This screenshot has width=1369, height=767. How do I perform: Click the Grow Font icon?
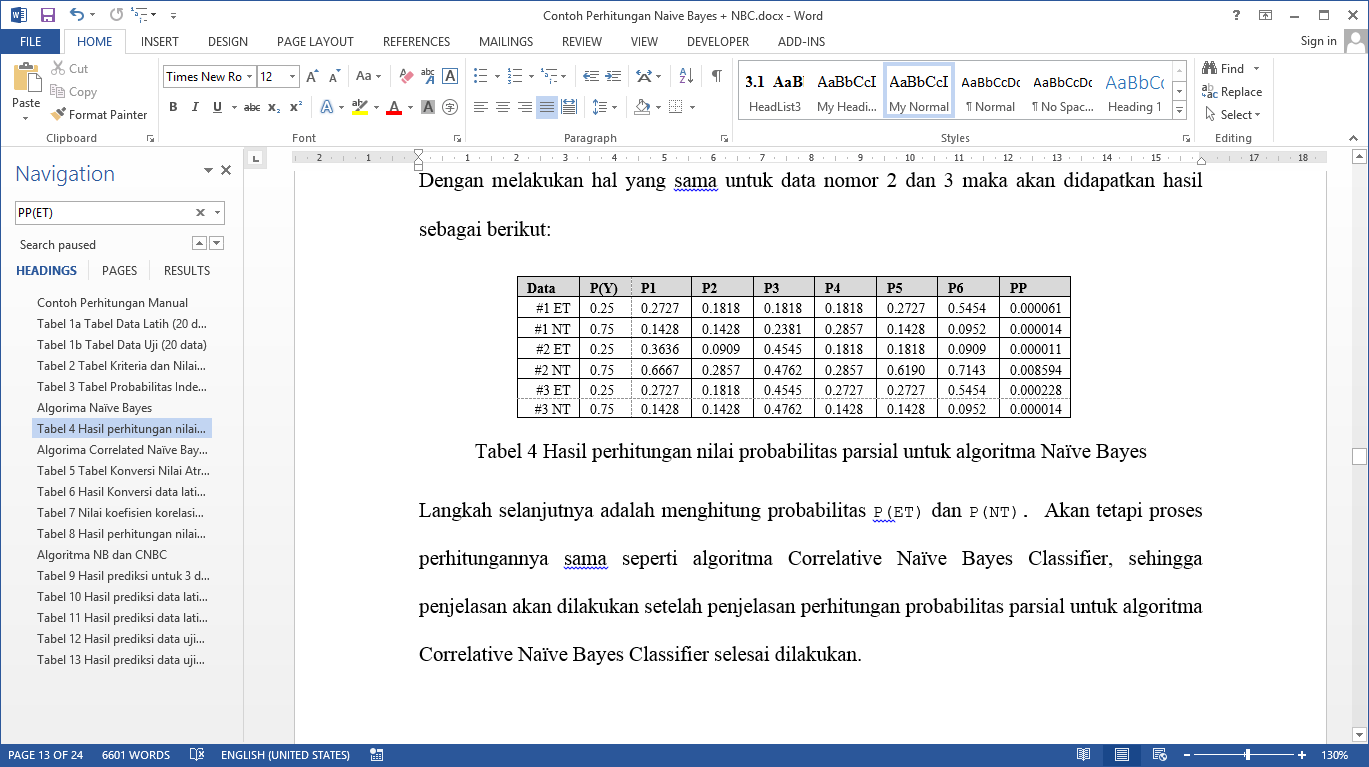point(312,76)
